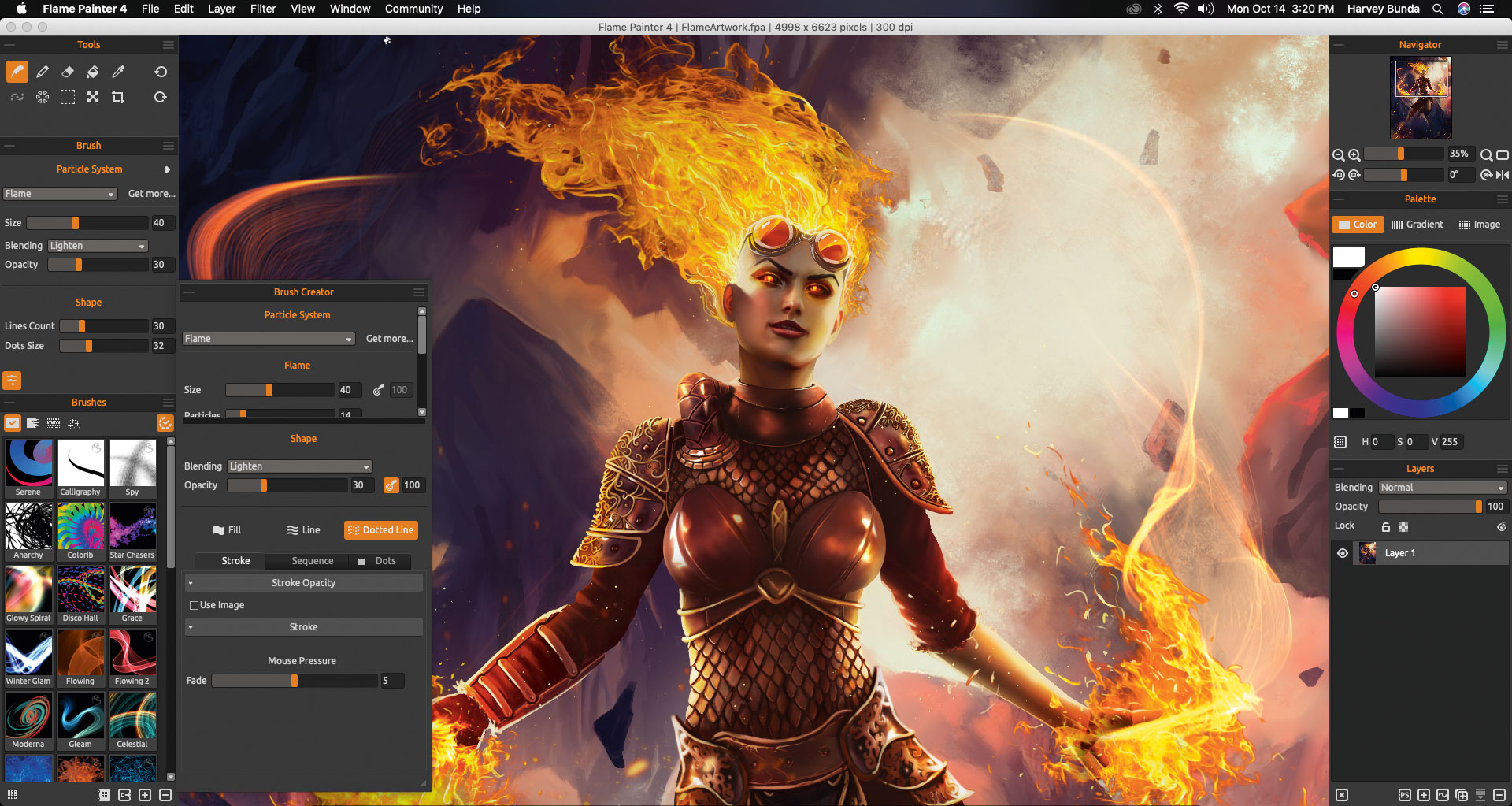Click the white foreground color swatch
Image resolution: width=1512 pixels, height=806 pixels.
(x=1348, y=257)
